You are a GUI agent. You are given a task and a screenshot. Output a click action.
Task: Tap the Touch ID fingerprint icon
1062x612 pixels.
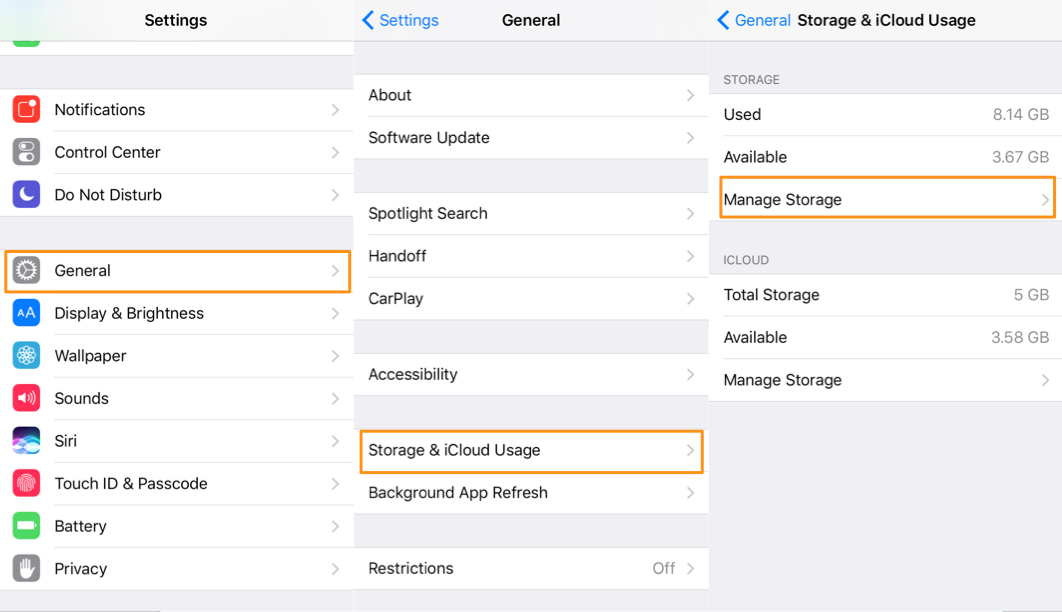pyautogui.click(x=26, y=484)
